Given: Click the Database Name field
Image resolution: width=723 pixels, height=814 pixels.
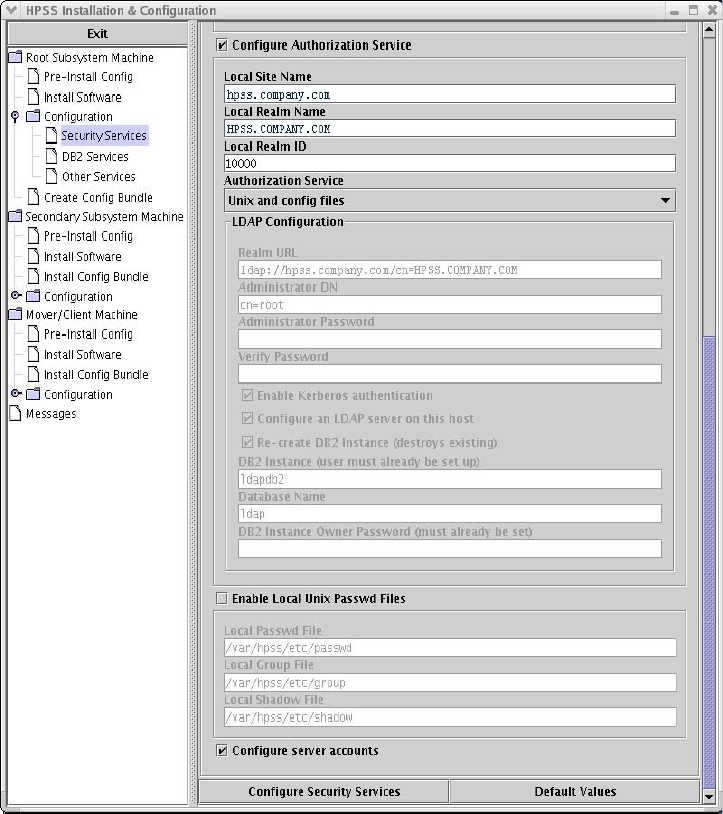Looking at the screenshot, I should click(x=449, y=513).
